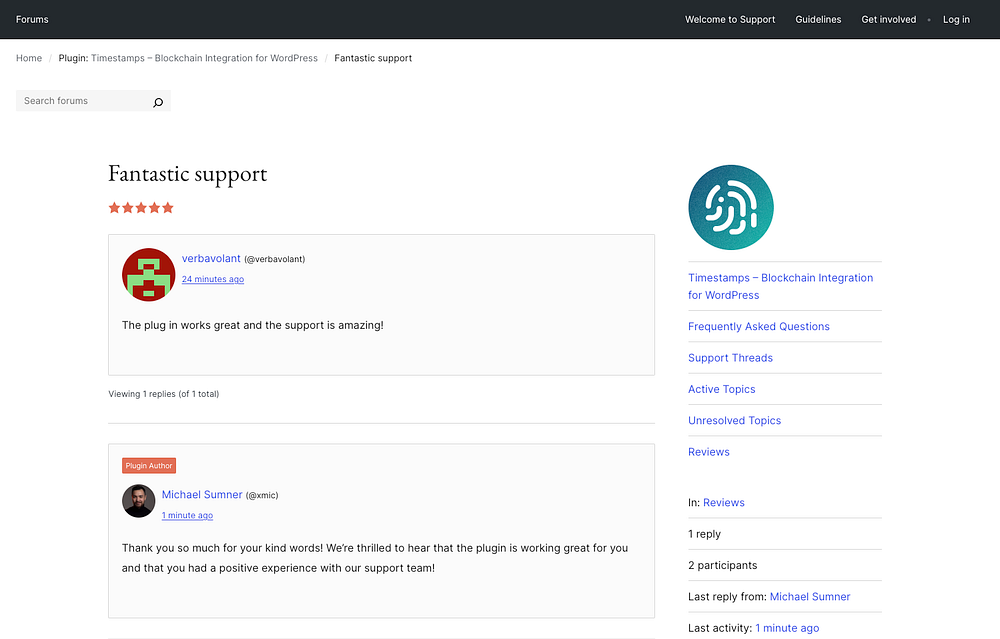Viewport: 1000px width, 639px height.
Task: Open Michael Sumner author name link in reply
Action: point(202,494)
